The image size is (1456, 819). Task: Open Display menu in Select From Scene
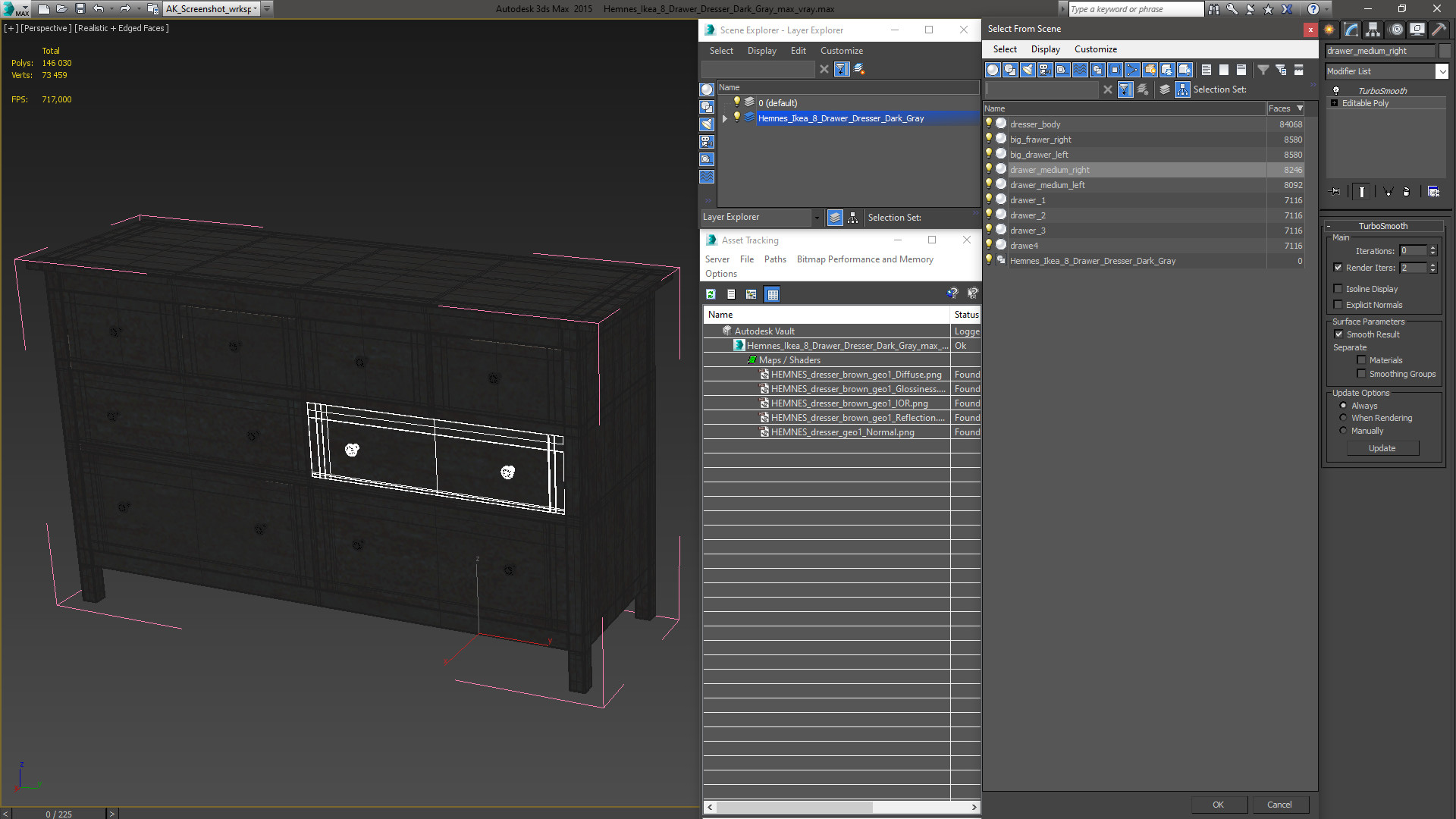[x=1045, y=49]
